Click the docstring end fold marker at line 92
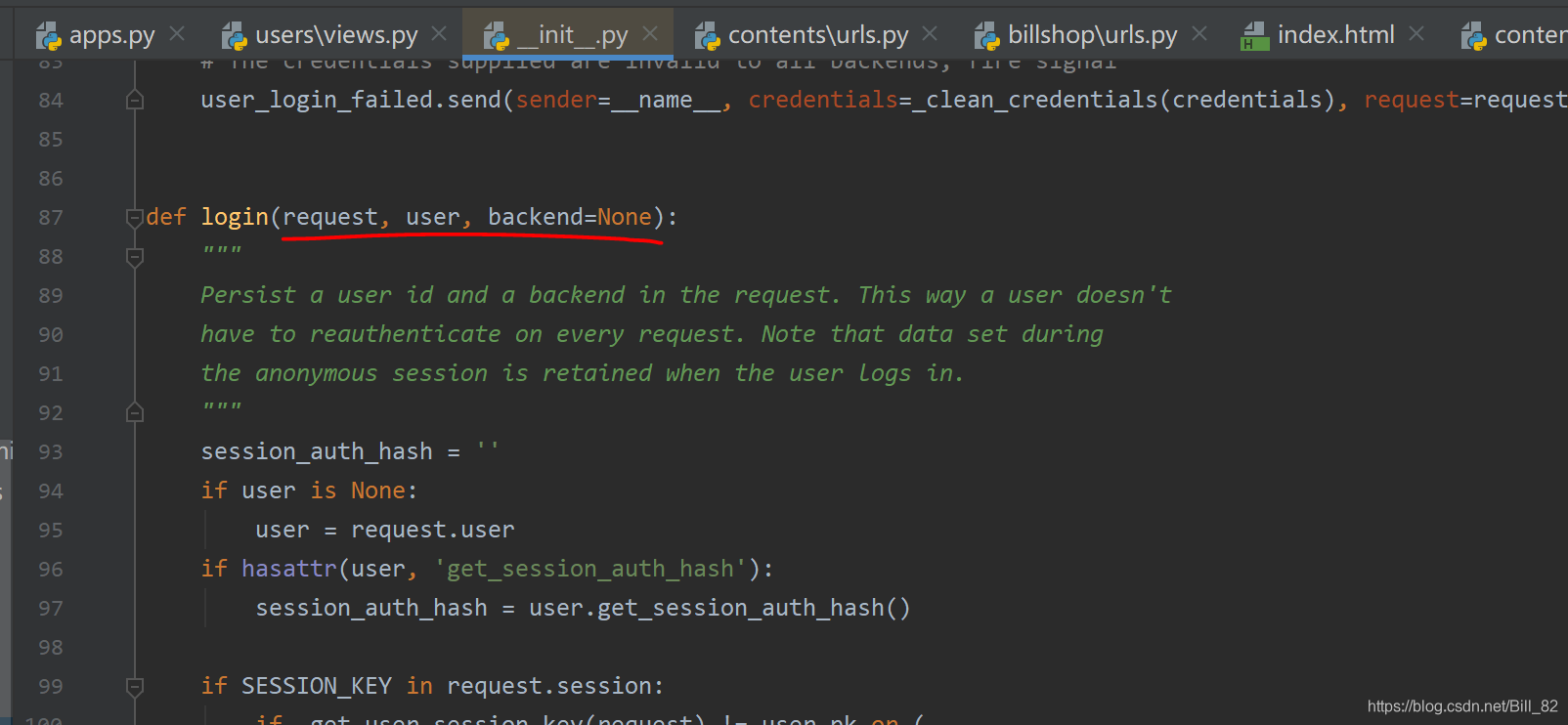This screenshot has width=1568, height=725. 135,412
